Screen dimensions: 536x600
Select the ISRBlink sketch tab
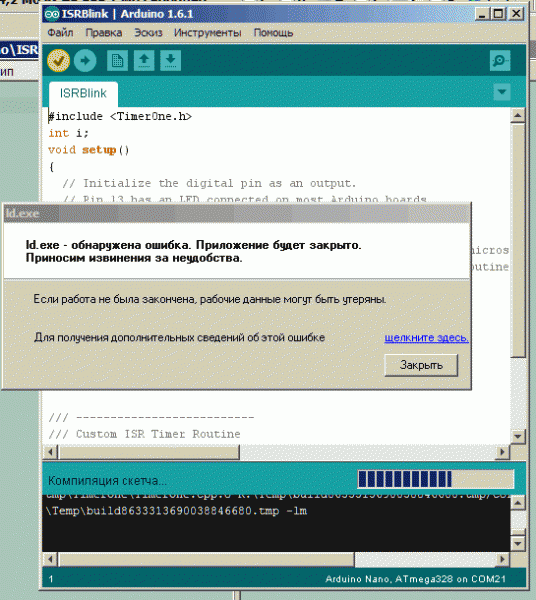pyautogui.click(x=83, y=93)
